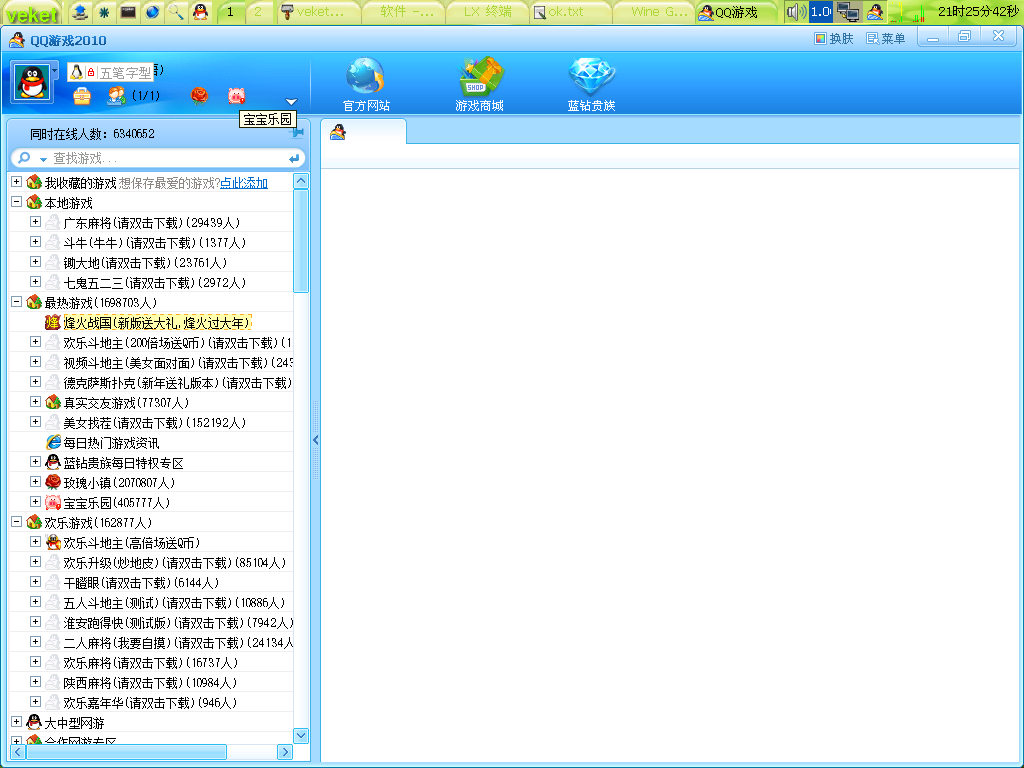Click the pin icon beside online count
The height and width of the screenshot is (768, 1024).
click(x=298, y=133)
